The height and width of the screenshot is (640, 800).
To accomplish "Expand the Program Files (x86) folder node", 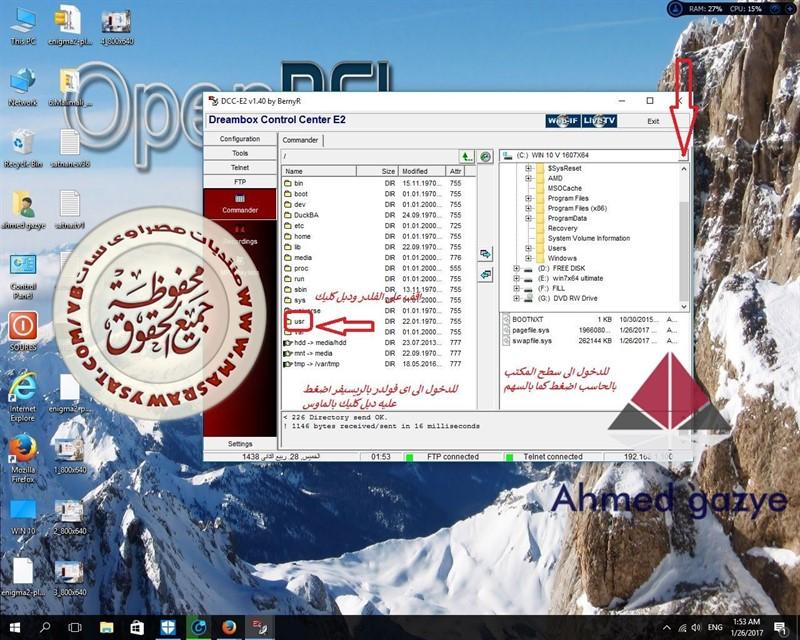I will tap(528, 208).
